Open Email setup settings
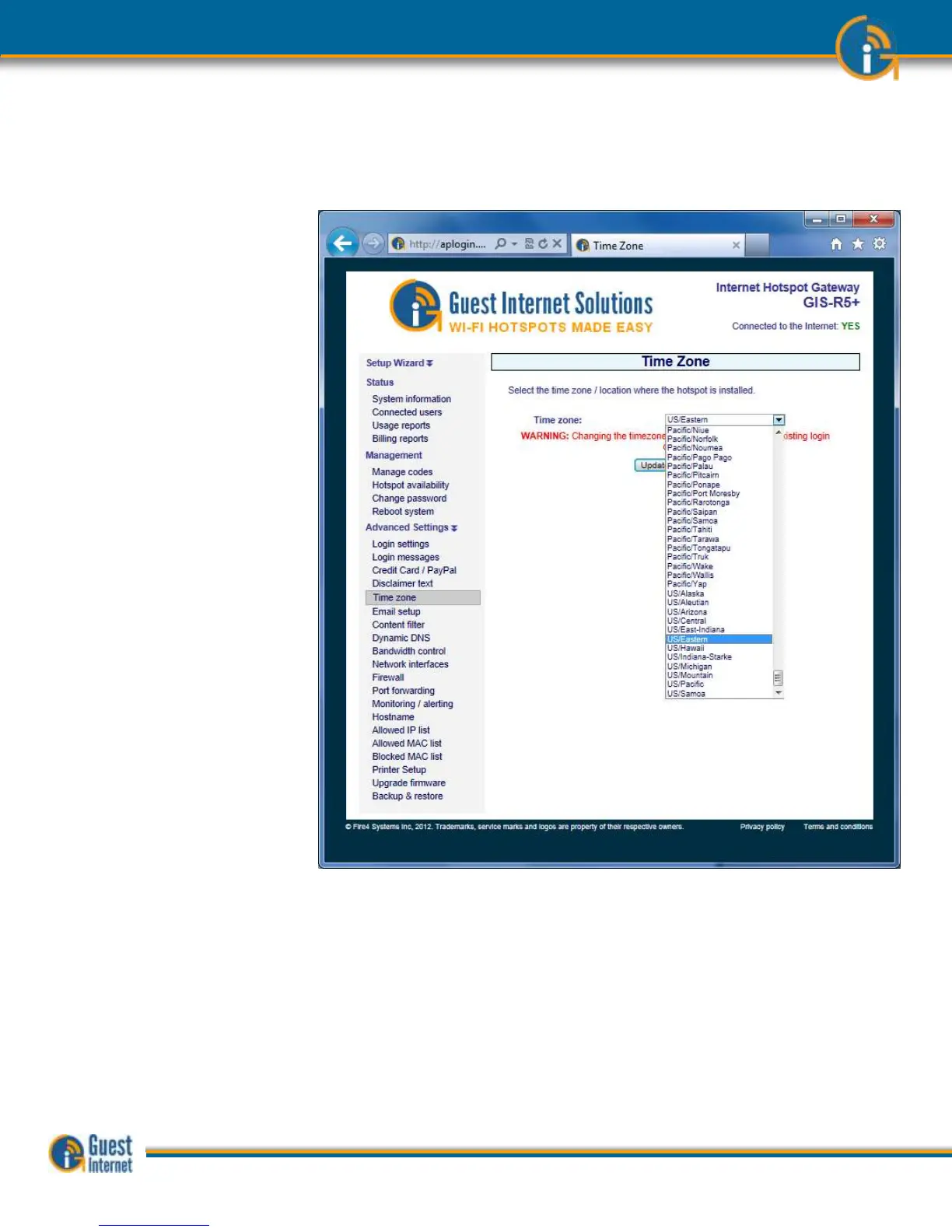Viewport: 952px width, 1232px height. point(396,611)
